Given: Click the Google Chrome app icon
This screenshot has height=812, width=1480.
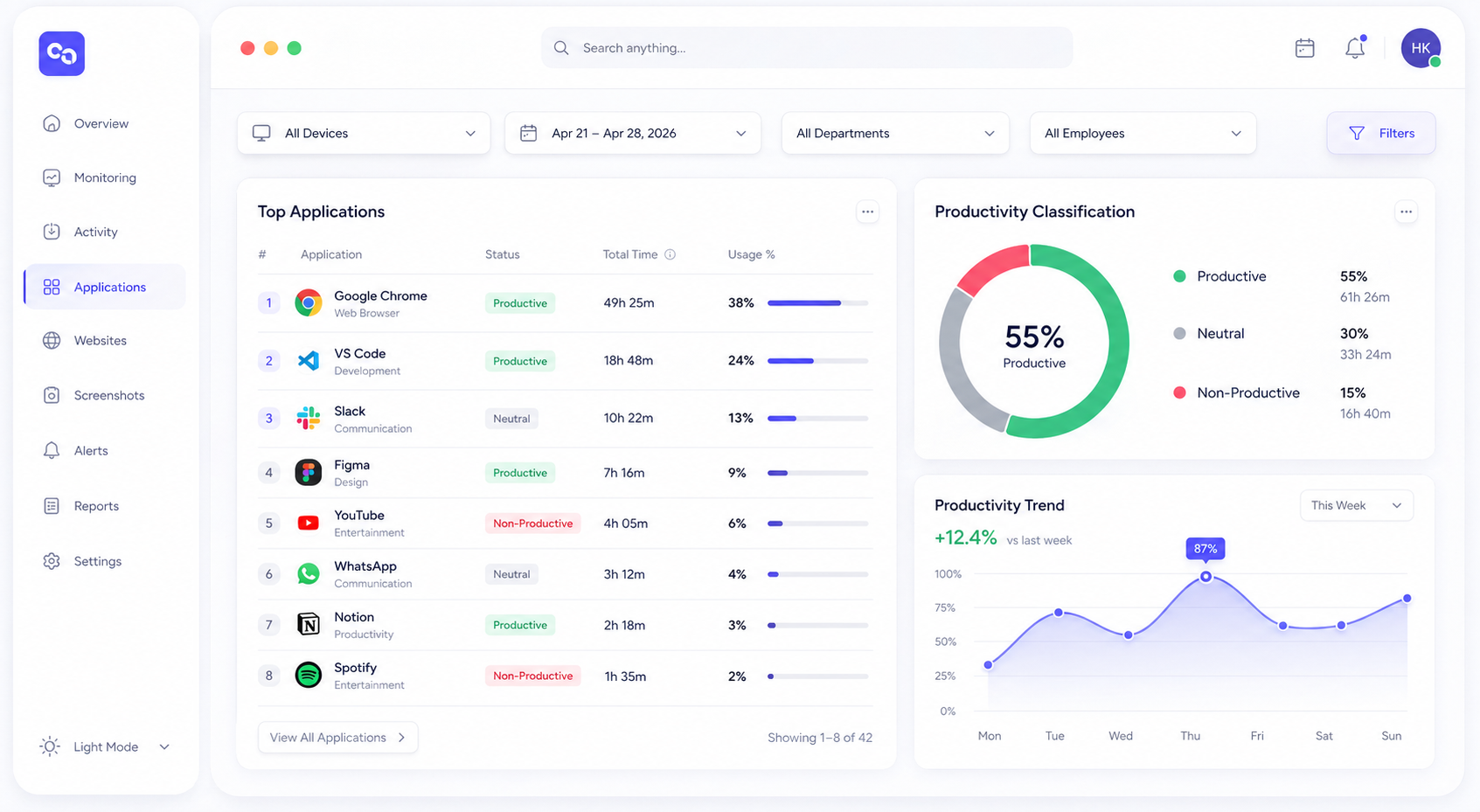Looking at the screenshot, I should (308, 303).
